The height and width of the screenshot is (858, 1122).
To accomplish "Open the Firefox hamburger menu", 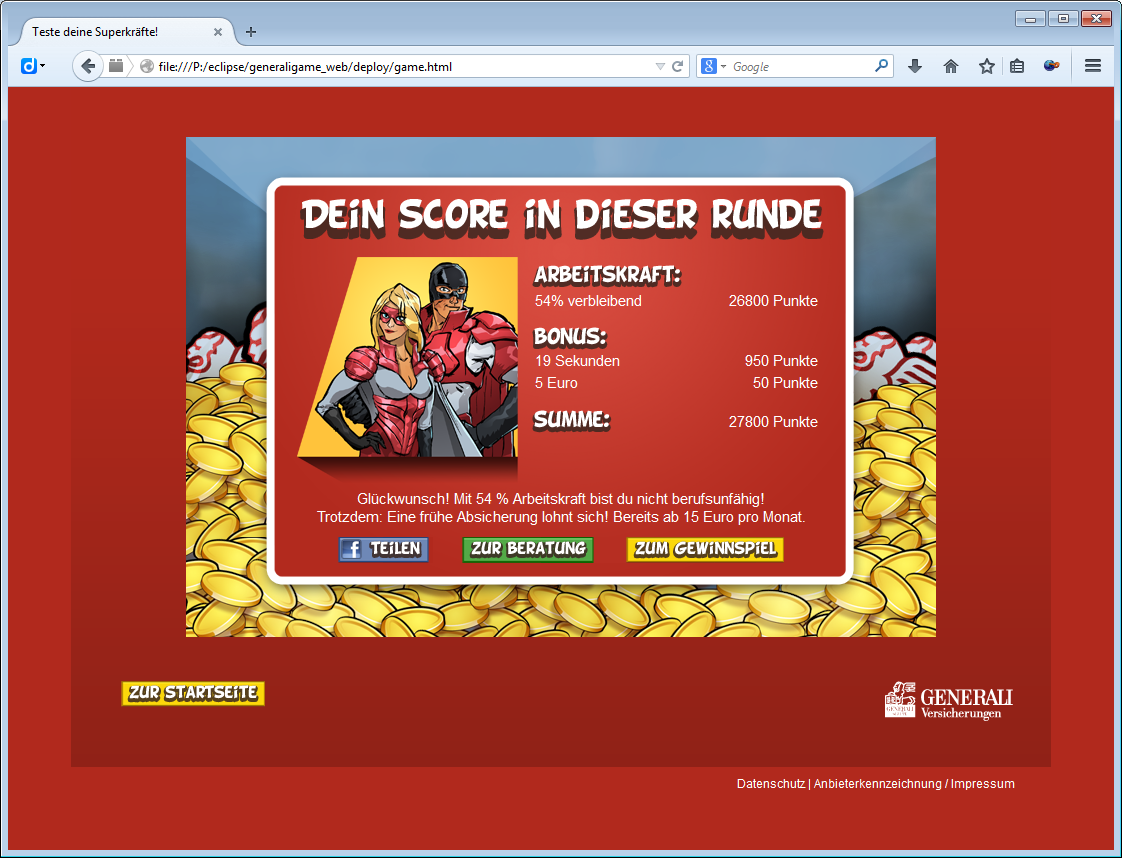I will click(1093, 65).
